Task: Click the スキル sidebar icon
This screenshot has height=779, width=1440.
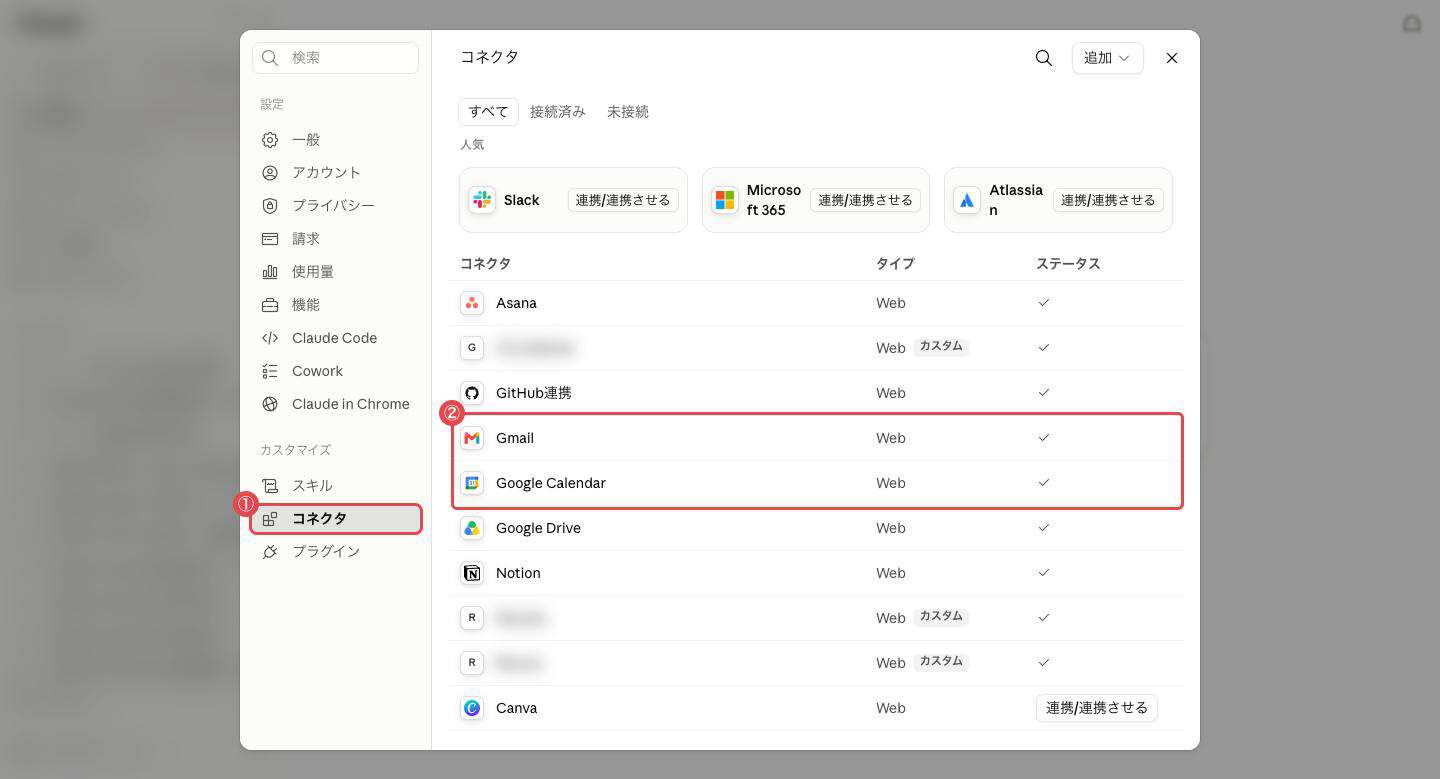Action: pyautogui.click(x=270, y=486)
